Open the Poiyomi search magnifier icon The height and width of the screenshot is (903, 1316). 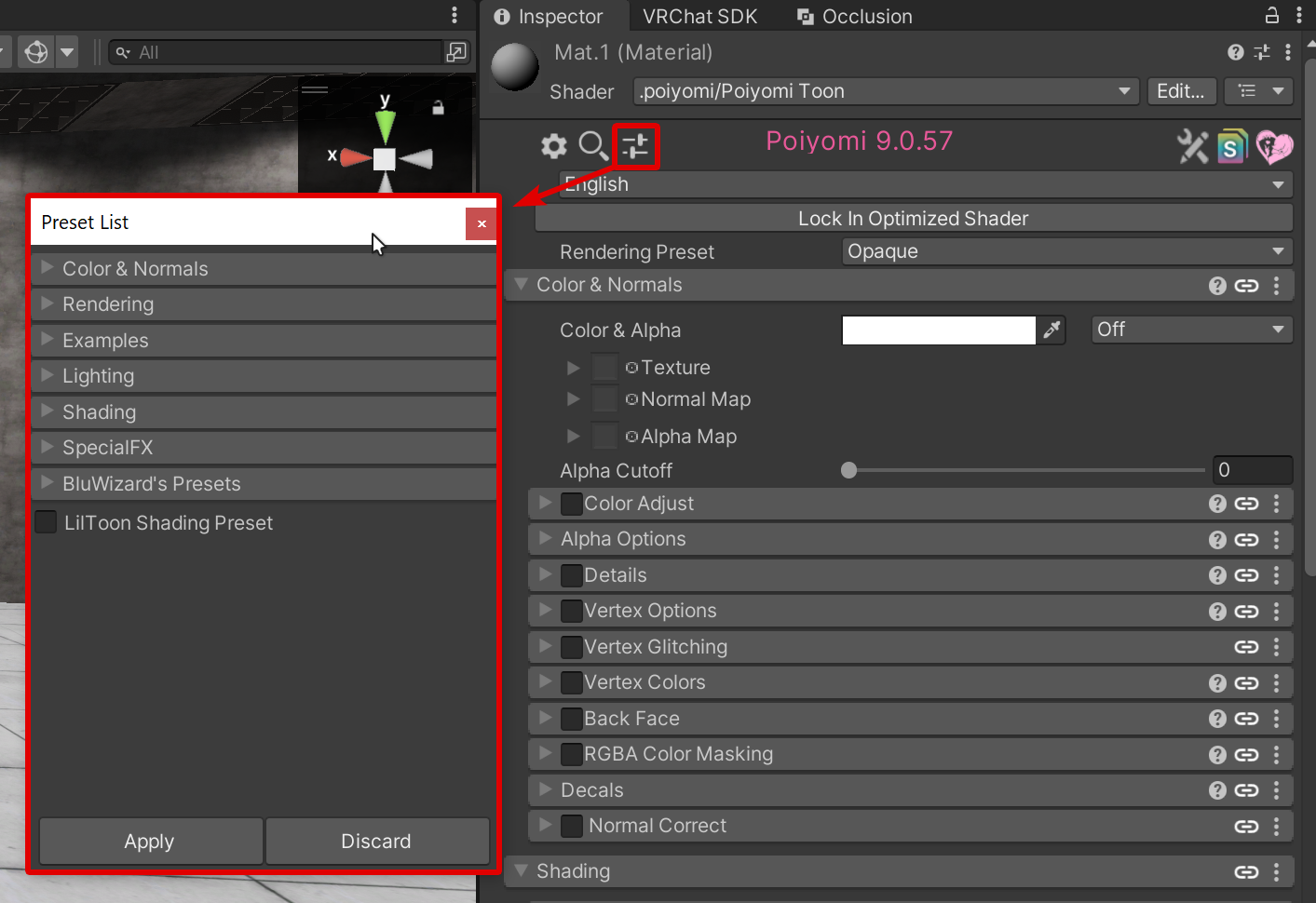click(x=593, y=146)
